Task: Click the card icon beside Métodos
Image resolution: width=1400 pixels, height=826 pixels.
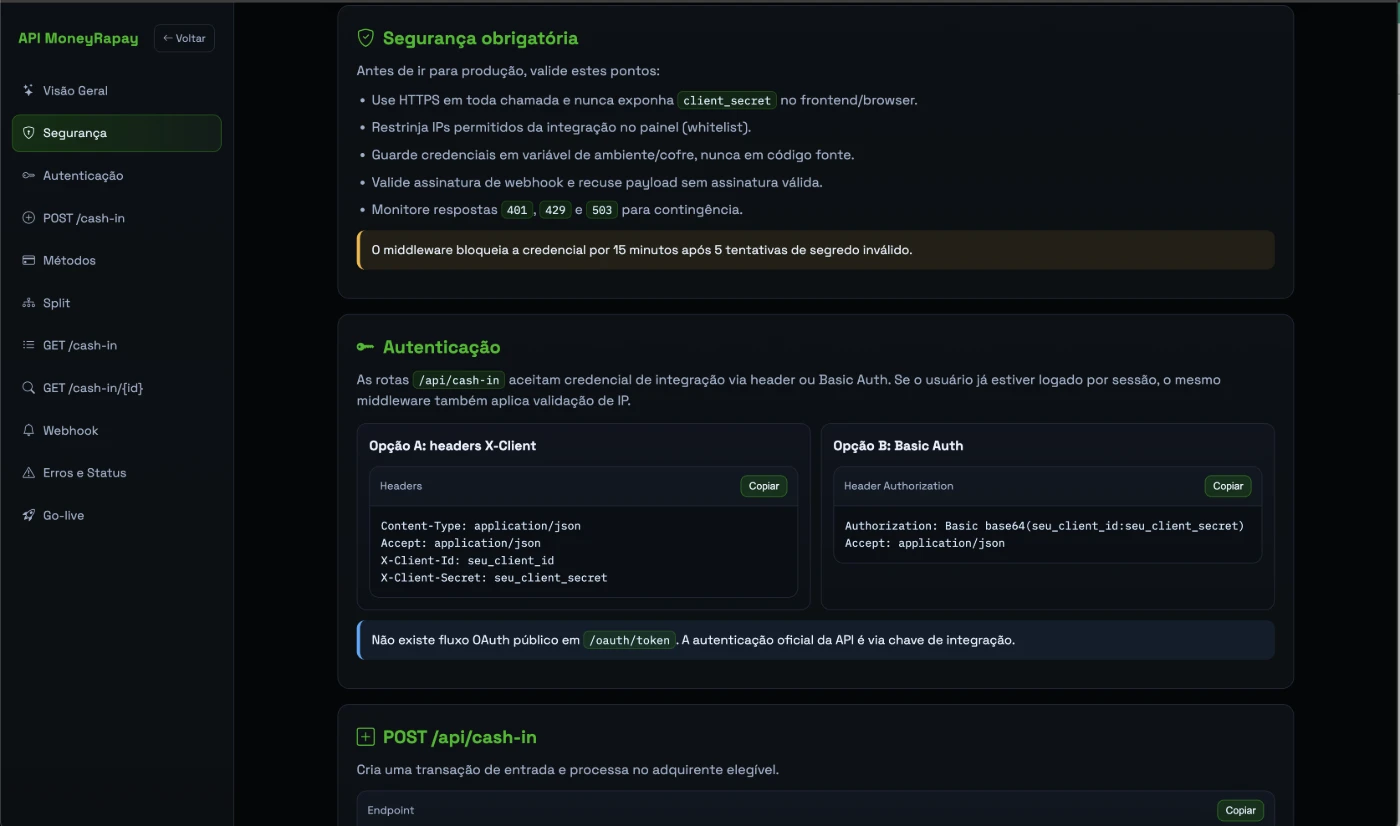Action: [28, 260]
